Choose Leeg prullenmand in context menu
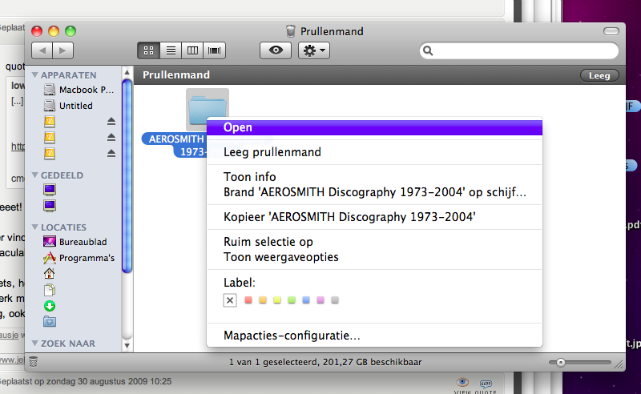The width and height of the screenshot is (641, 394). [374, 152]
